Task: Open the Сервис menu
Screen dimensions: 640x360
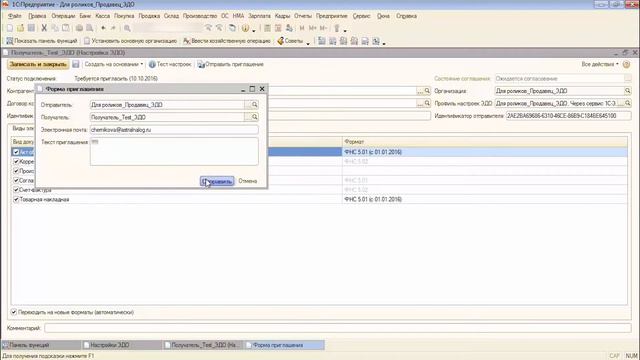Action: (x=361, y=16)
